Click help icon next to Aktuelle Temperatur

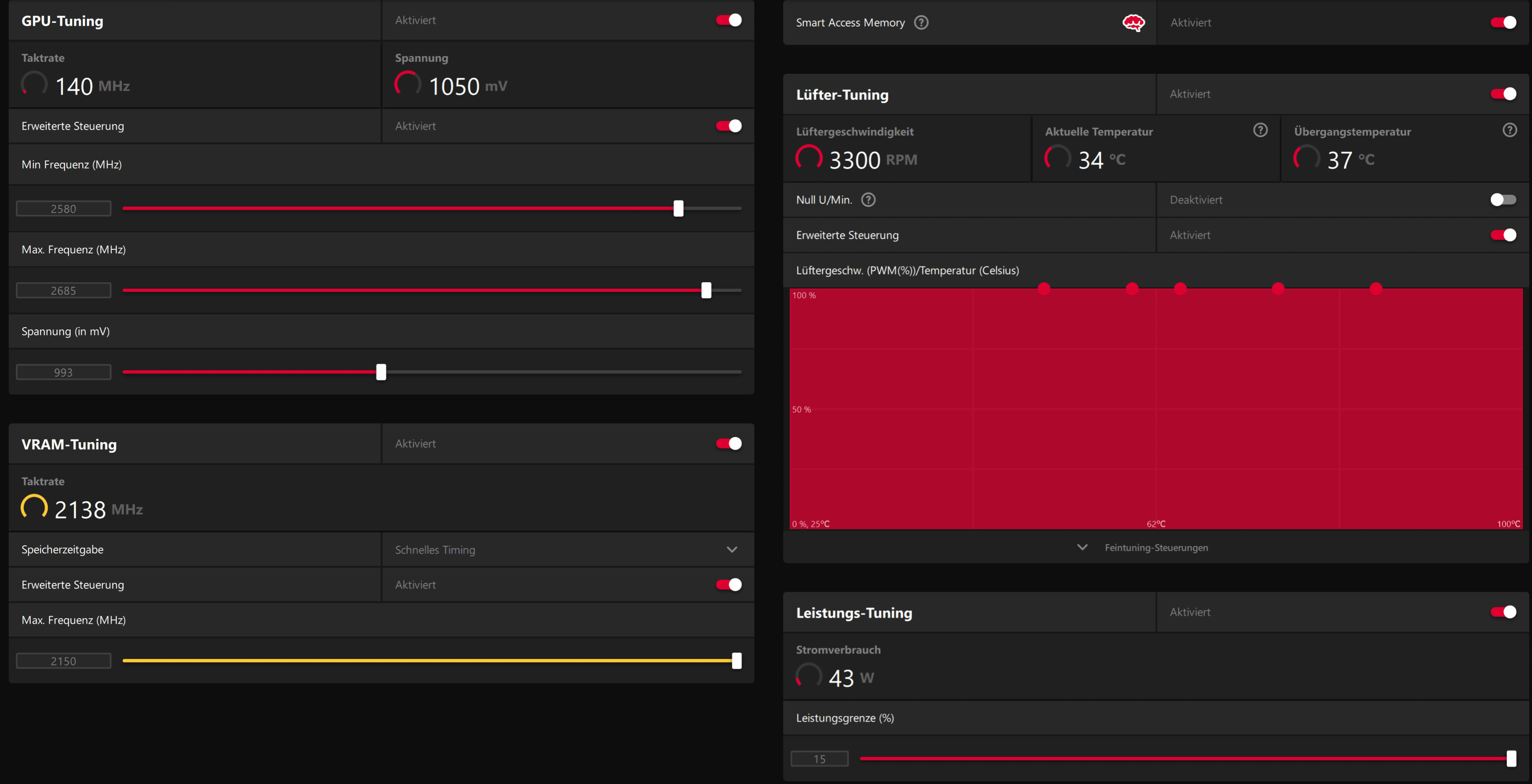click(1260, 130)
